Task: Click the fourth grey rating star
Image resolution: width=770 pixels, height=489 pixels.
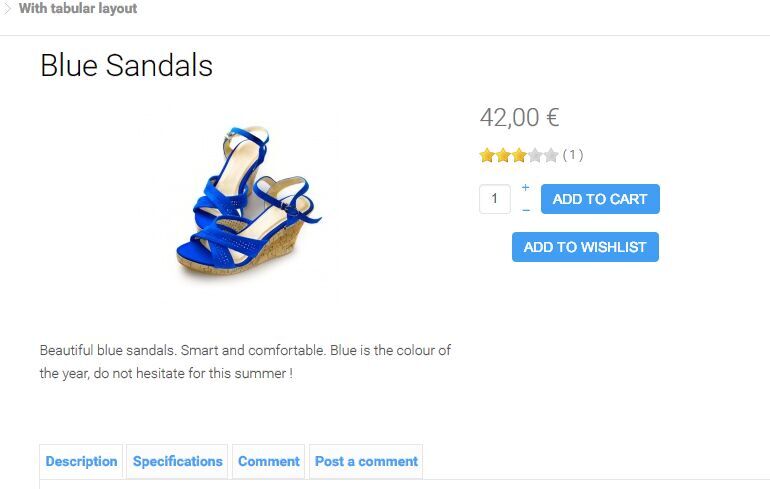Action: 535,156
